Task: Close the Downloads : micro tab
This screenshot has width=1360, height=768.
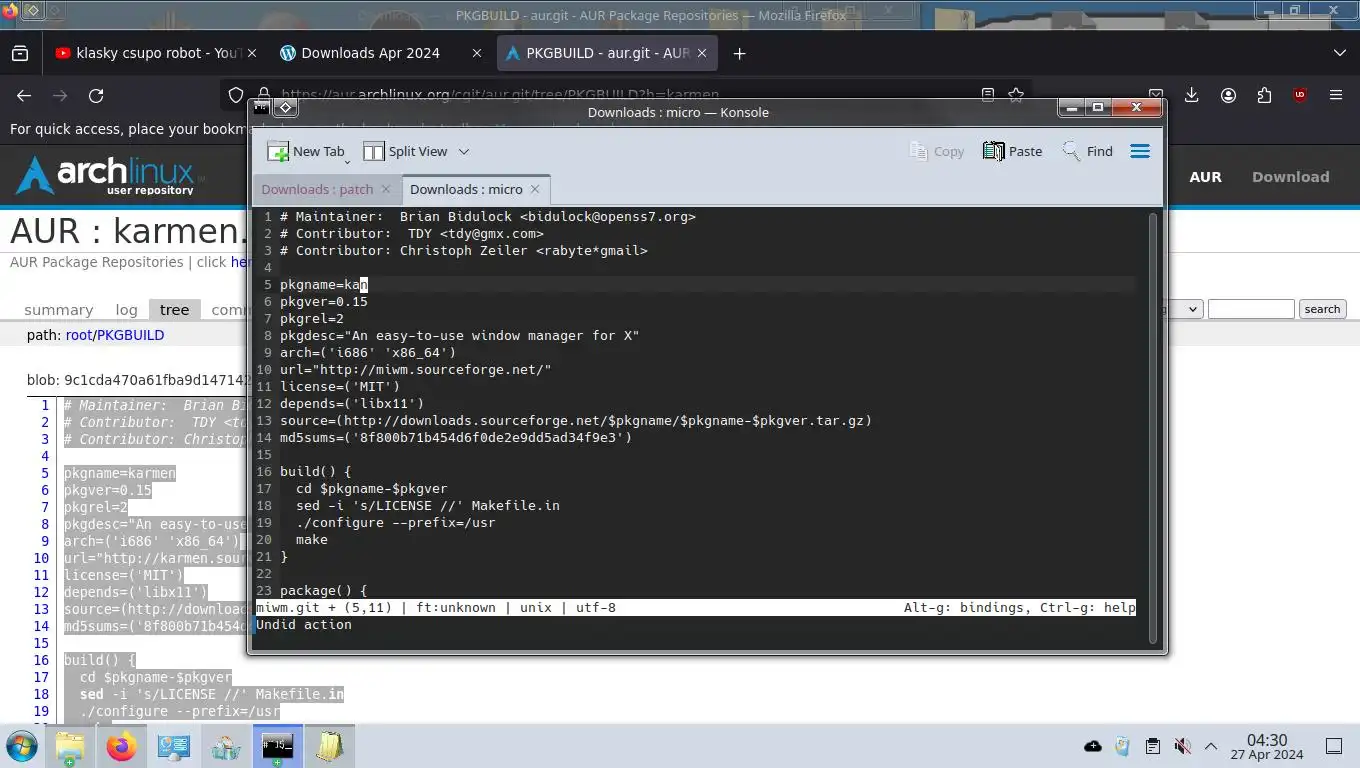Action: [x=535, y=189]
